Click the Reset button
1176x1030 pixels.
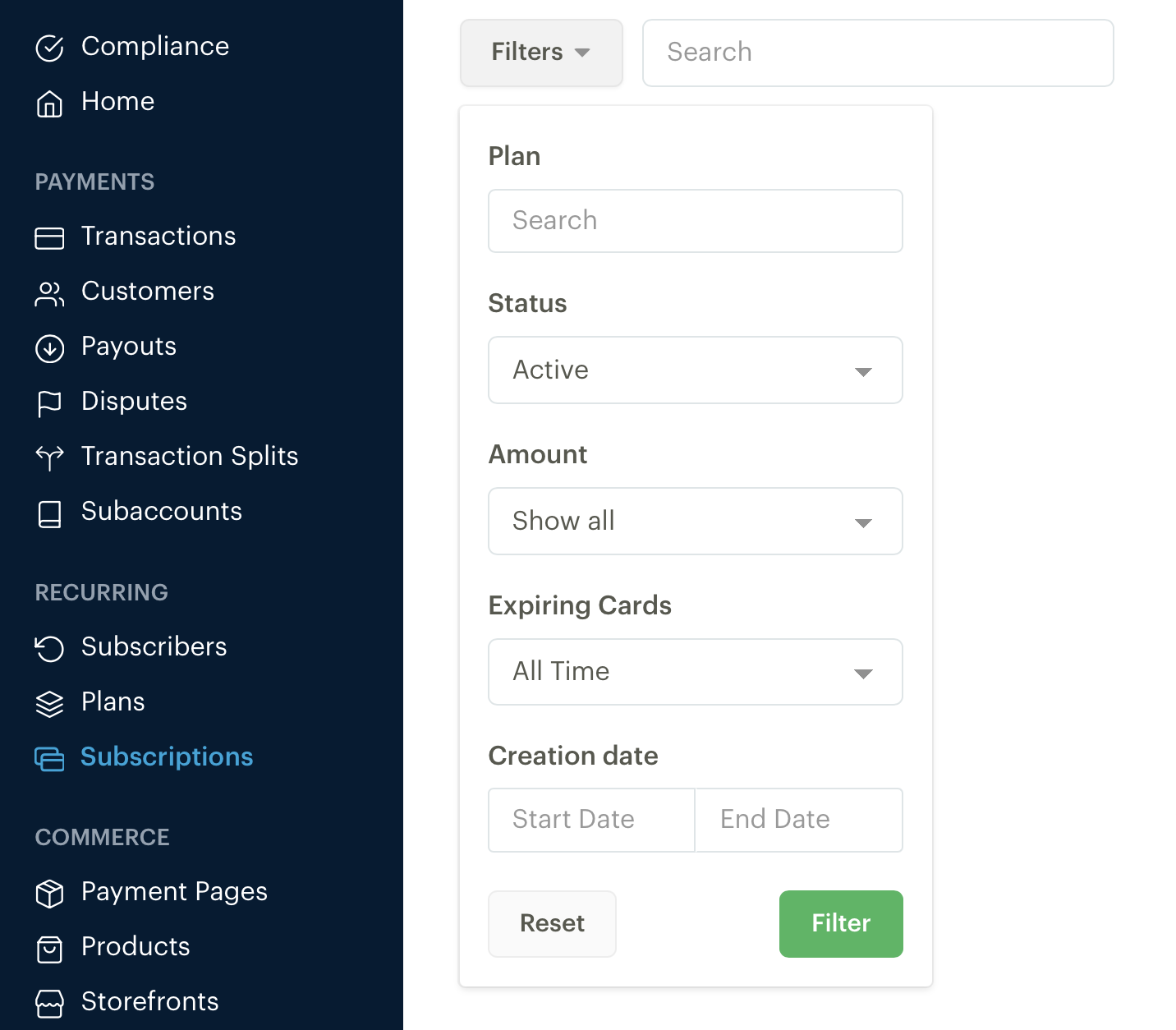[x=552, y=923]
